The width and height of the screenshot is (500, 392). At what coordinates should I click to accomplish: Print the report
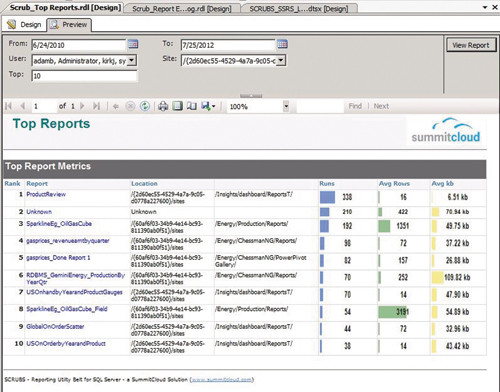pos(163,106)
